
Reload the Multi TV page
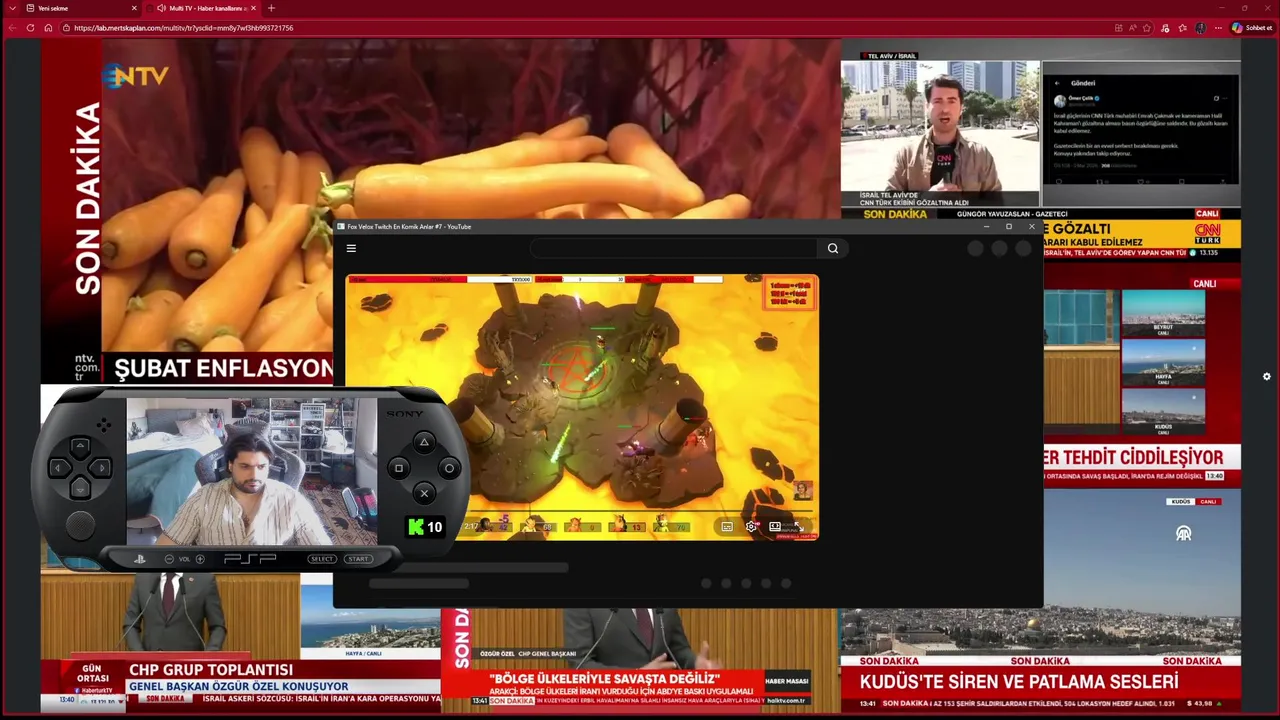[x=30, y=28]
